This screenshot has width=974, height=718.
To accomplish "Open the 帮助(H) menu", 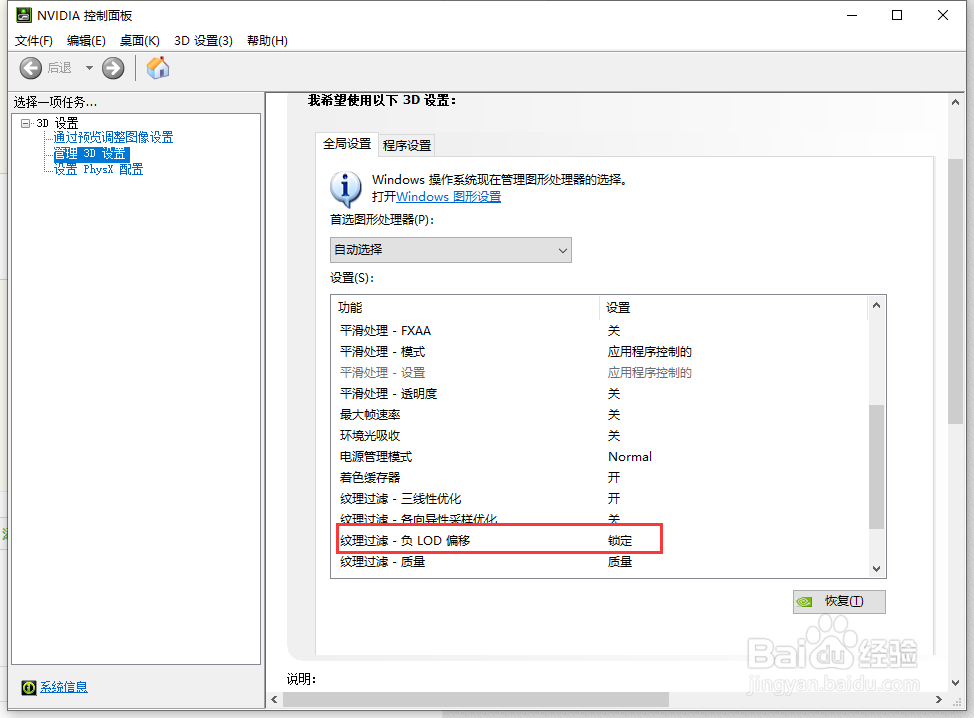I will [x=267, y=40].
